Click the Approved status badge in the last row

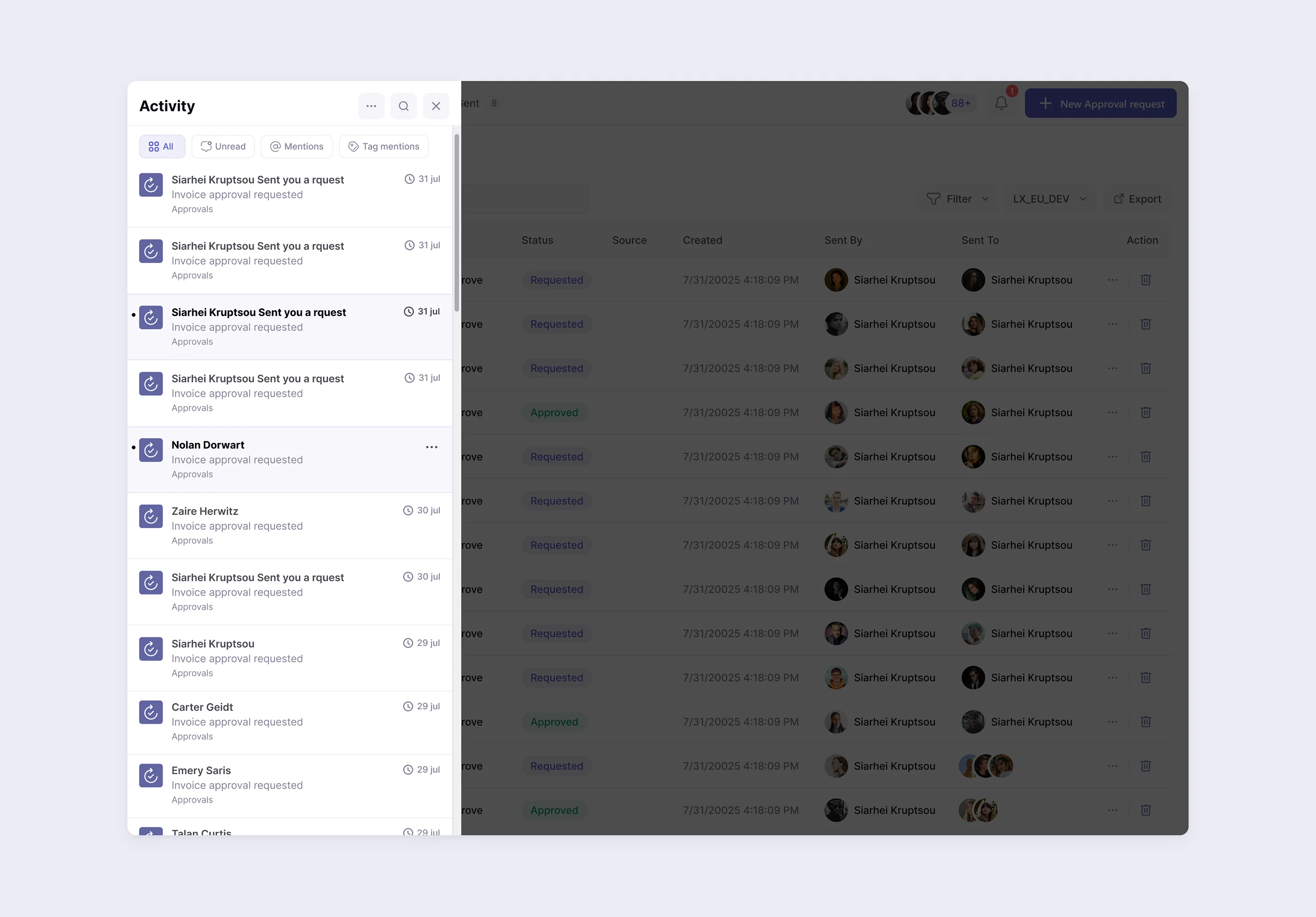(554, 810)
